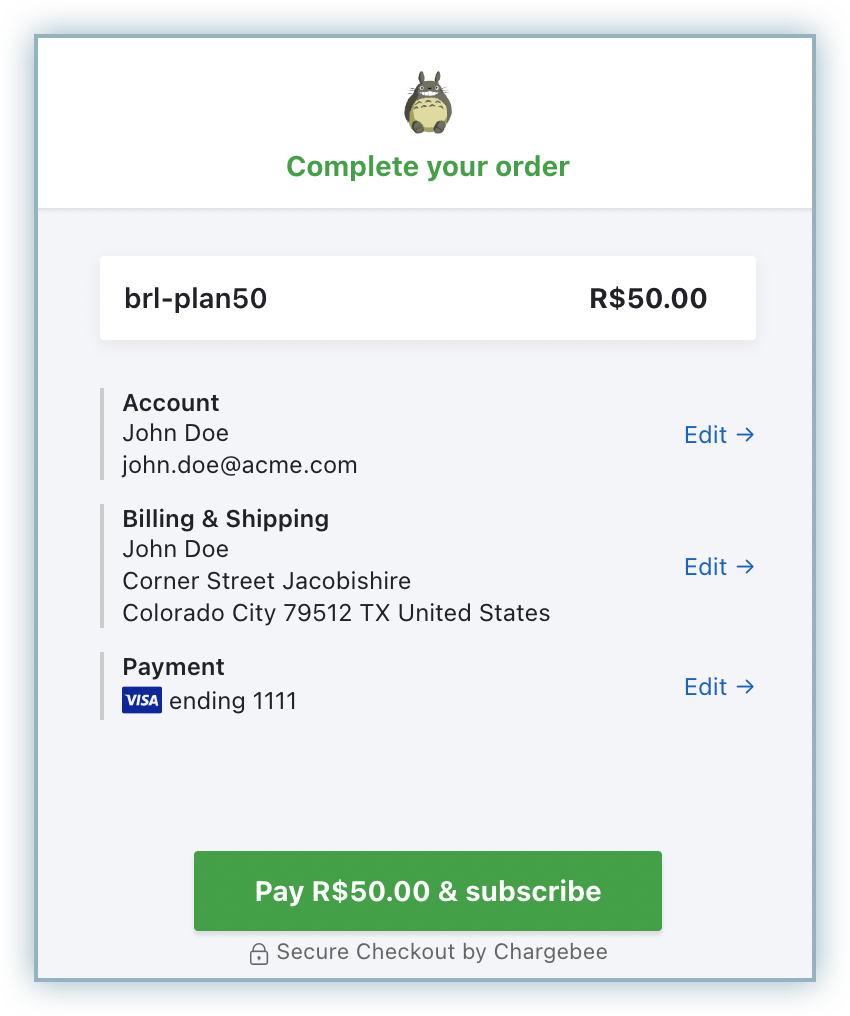Click the Account section heading
The height and width of the screenshot is (1016, 850).
171,403
